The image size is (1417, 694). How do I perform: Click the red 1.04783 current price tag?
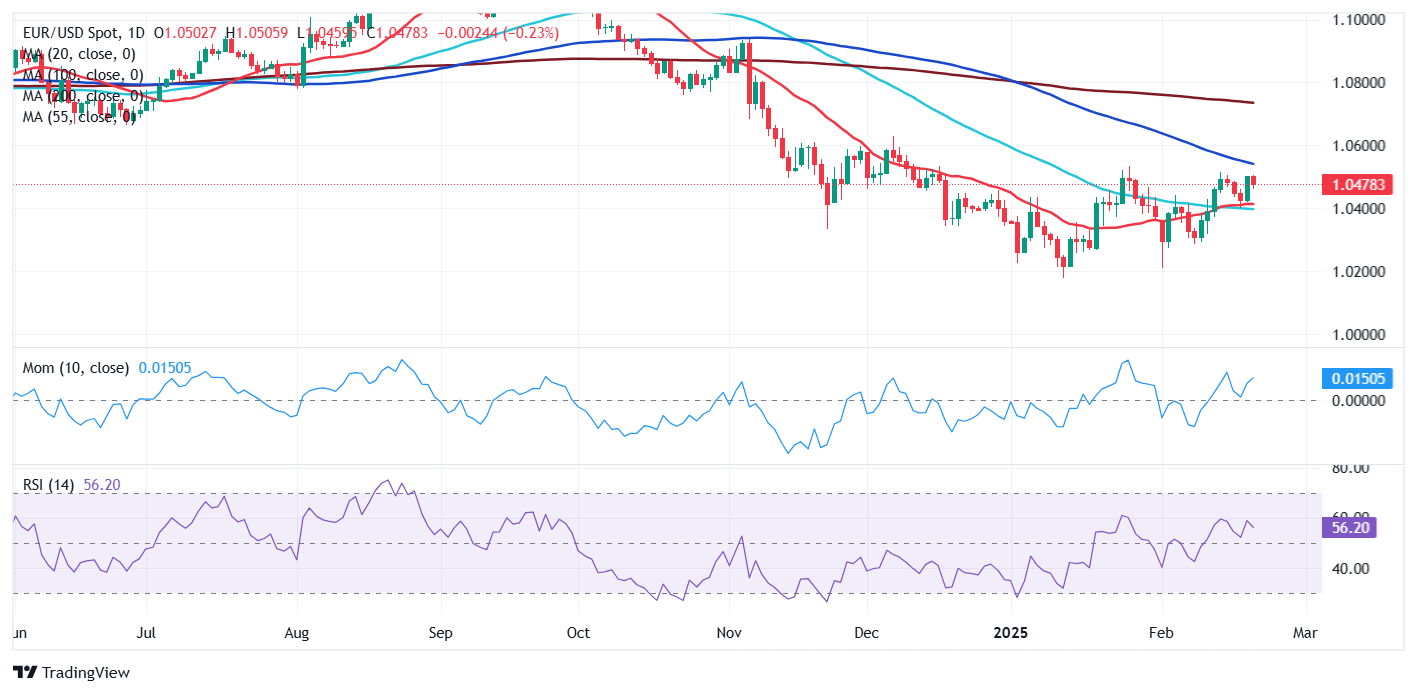pyautogui.click(x=1351, y=185)
